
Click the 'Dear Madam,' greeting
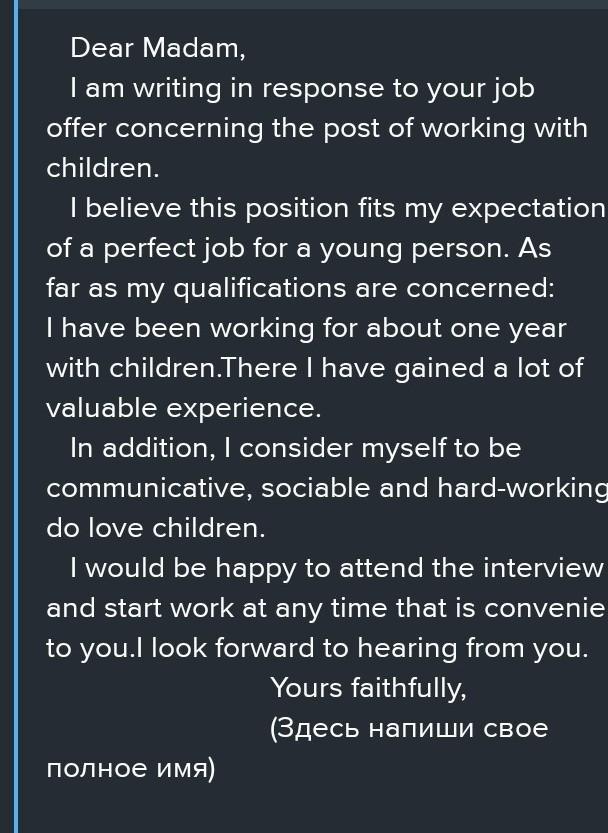tap(157, 48)
